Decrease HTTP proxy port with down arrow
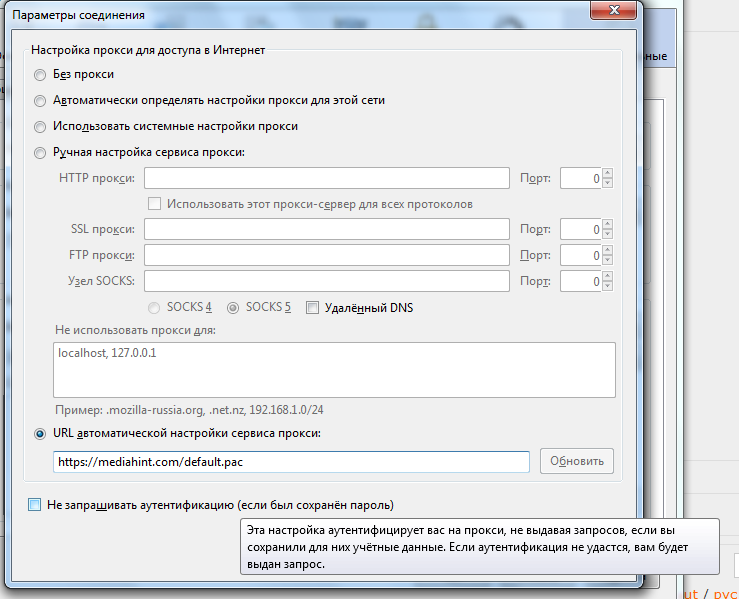 pyautogui.click(x=608, y=183)
